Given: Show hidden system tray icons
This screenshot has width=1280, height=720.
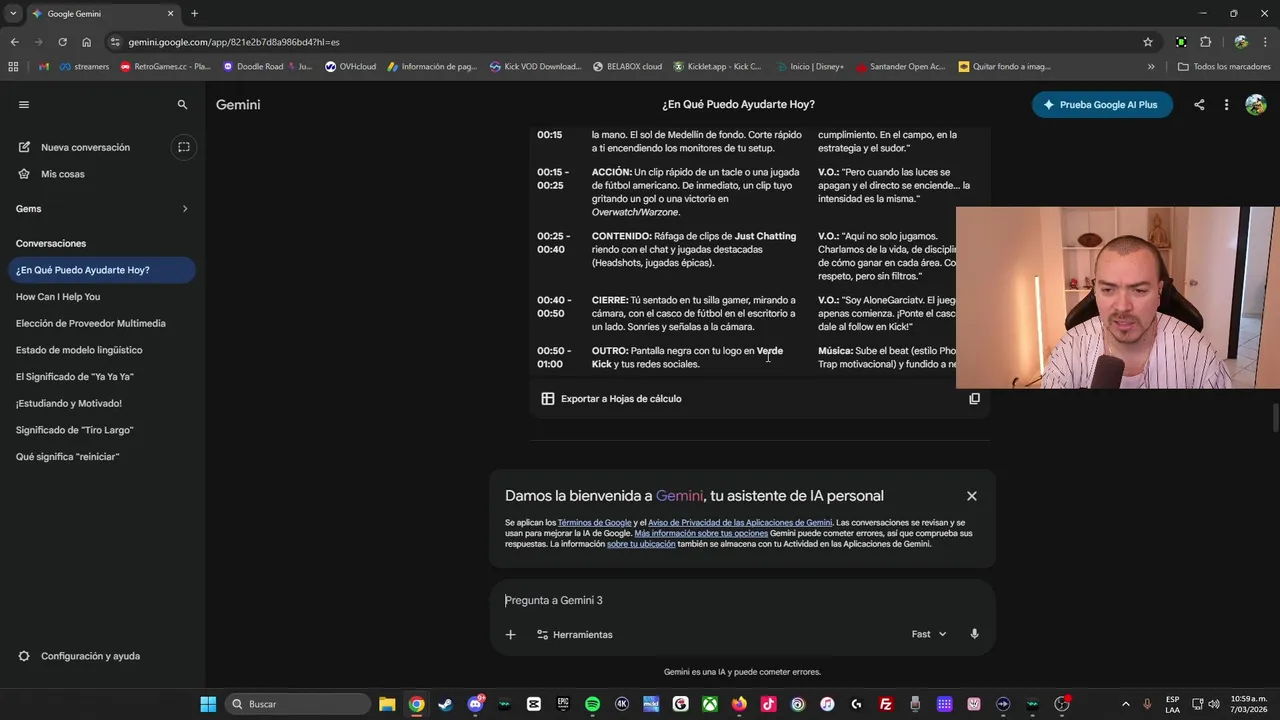Looking at the screenshot, I should click(1125, 704).
